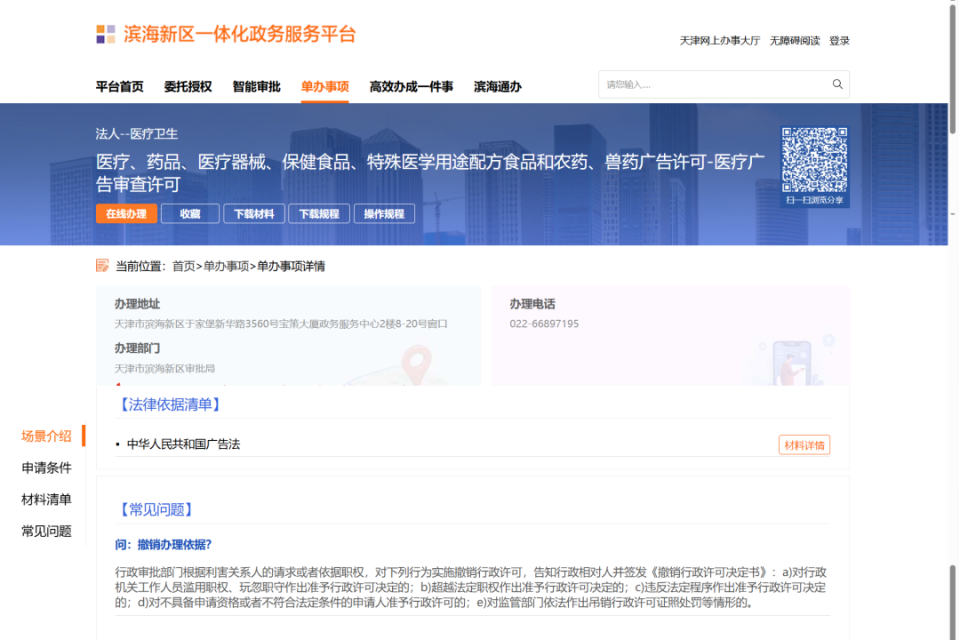
Task: Click the 【法律依据清单】 heading
Action: pyautogui.click(x=169, y=404)
